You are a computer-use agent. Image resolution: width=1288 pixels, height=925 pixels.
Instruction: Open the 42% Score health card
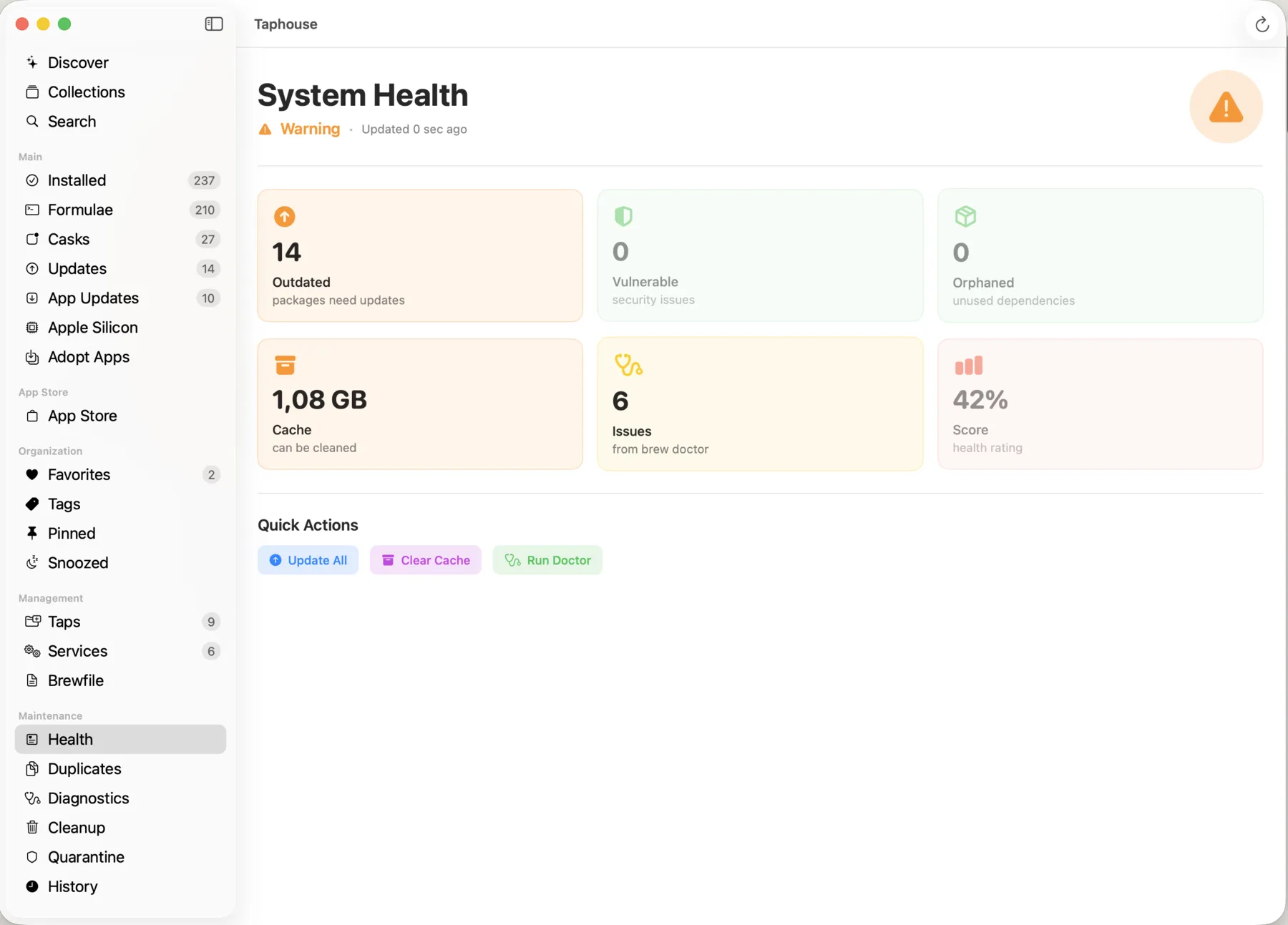(x=1101, y=404)
